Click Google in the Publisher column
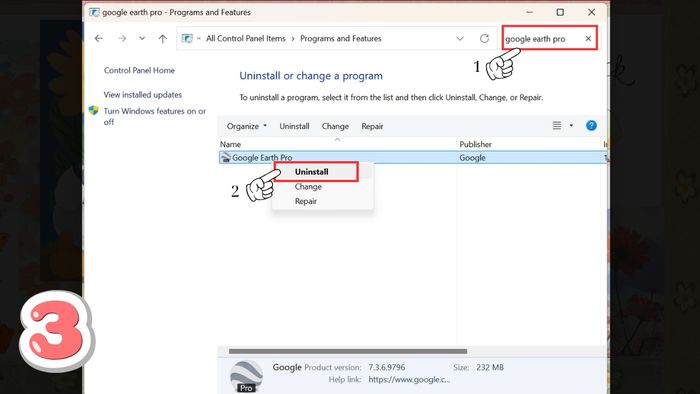Image resolution: width=700 pixels, height=394 pixels. pos(472,158)
